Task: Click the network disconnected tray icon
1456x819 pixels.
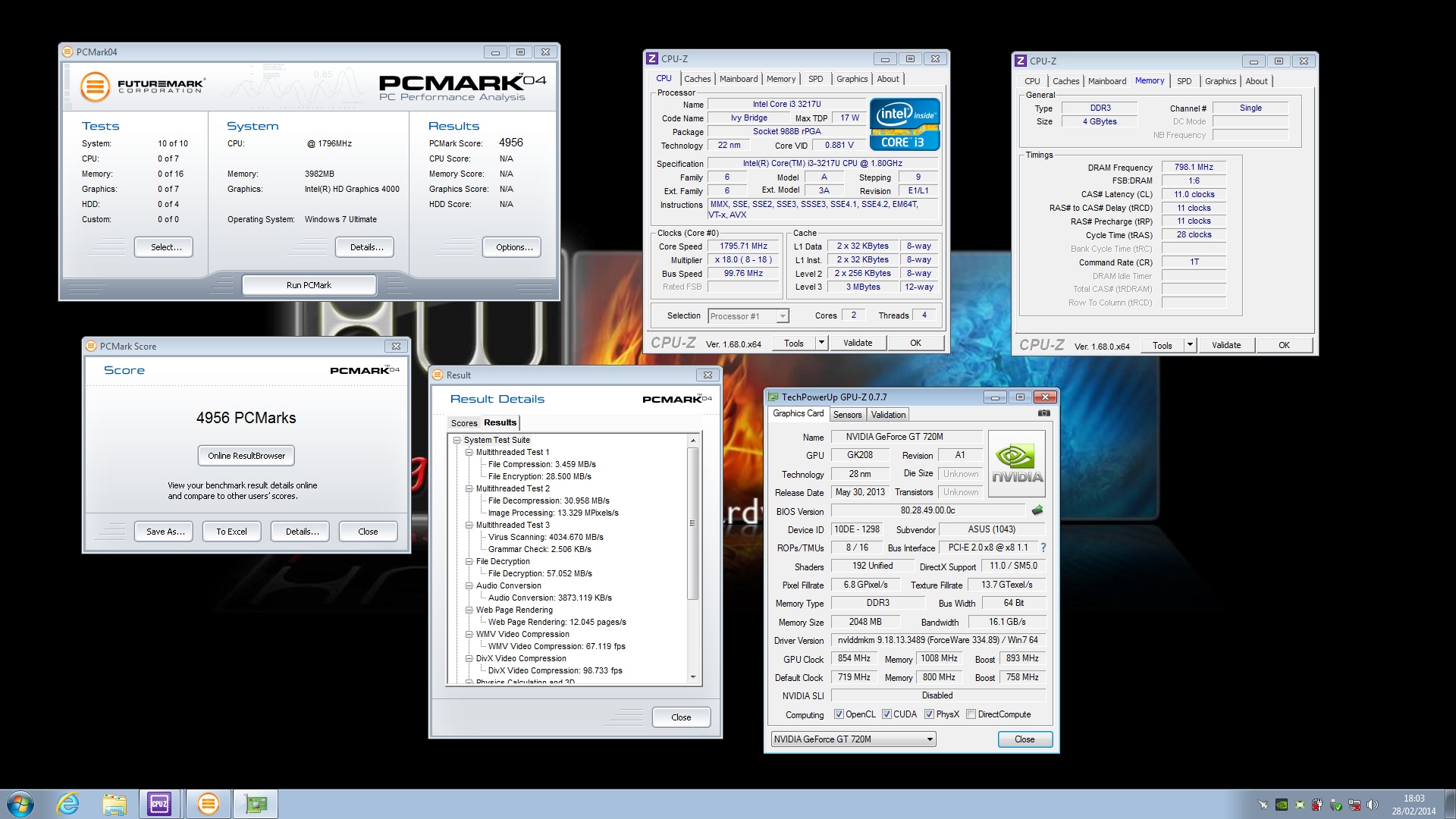Action: click(1354, 805)
